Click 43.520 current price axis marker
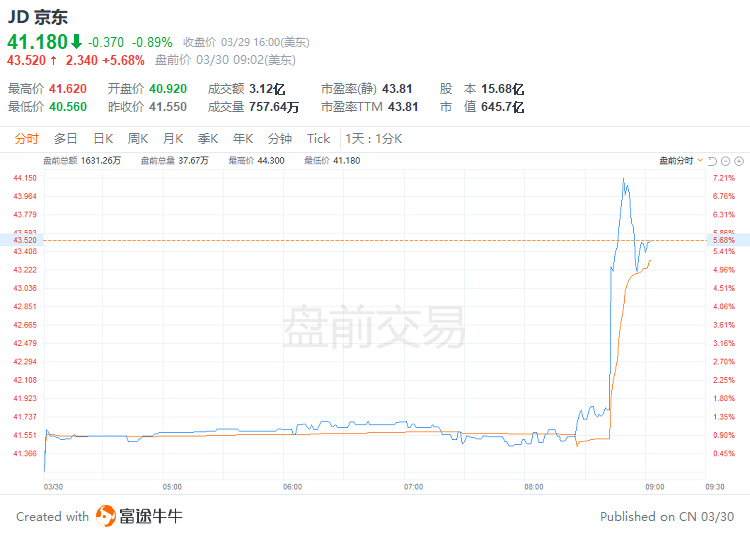Image resolution: width=750 pixels, height=537 pixels. pos(22,240)
